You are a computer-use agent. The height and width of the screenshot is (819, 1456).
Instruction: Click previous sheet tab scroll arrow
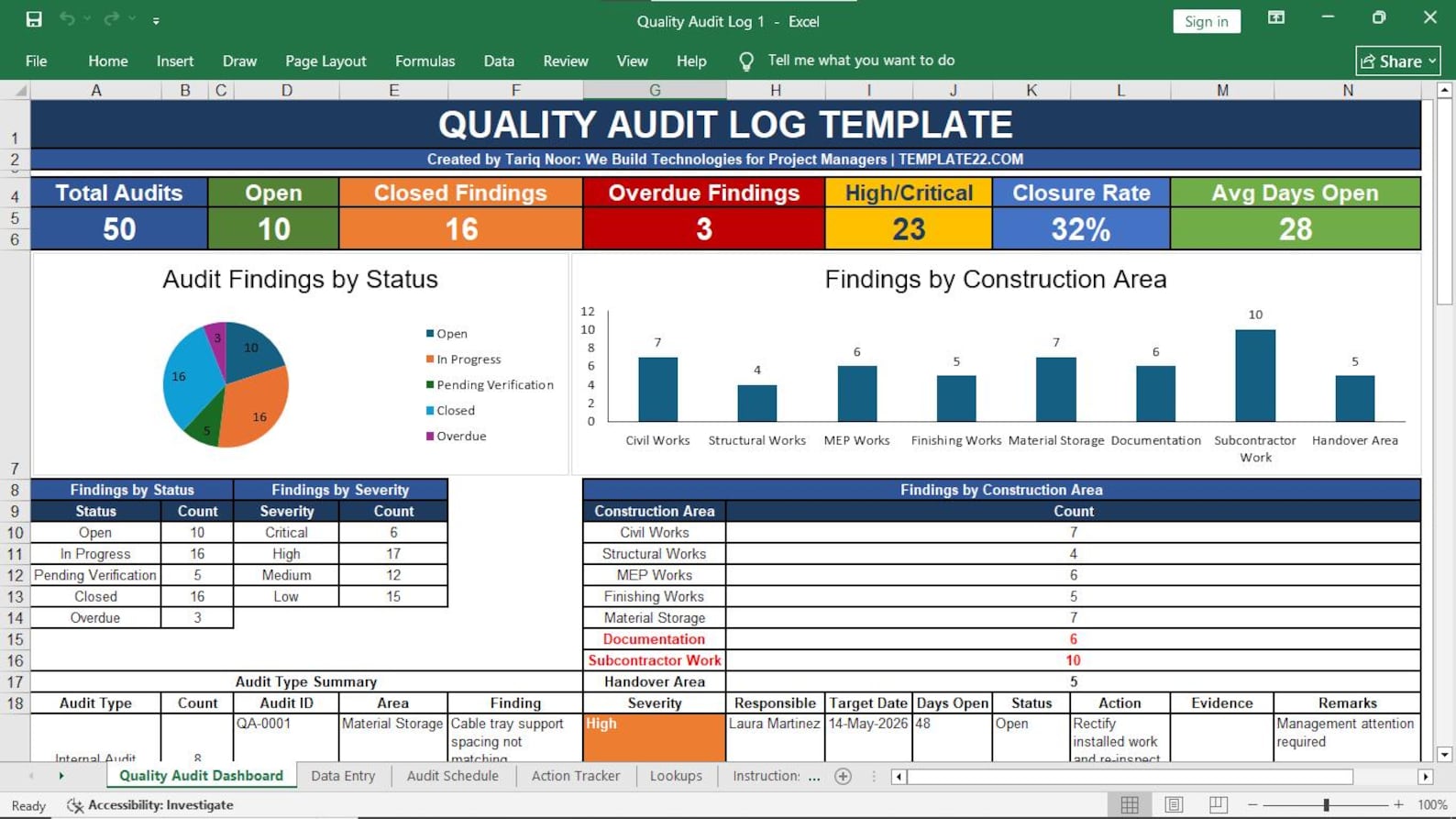[31, 776]
